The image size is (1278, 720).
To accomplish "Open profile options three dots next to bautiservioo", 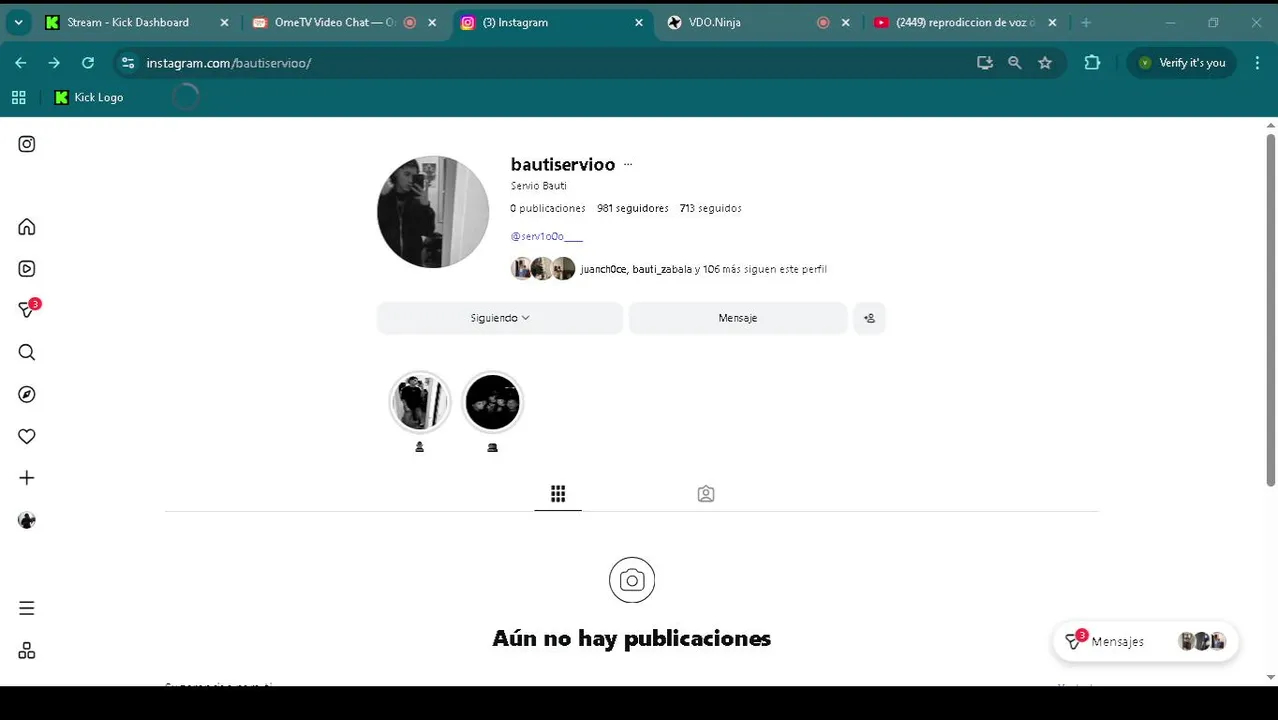I will point(628,165).
